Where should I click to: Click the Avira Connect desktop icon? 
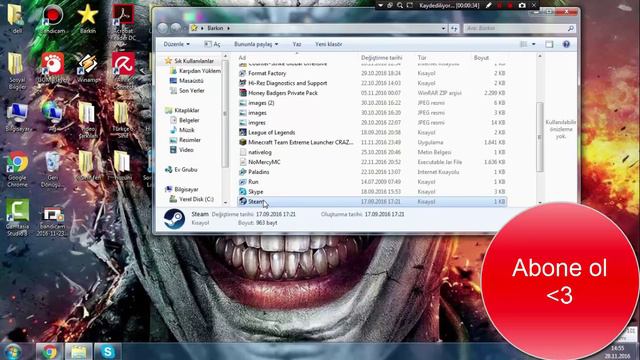click(123, 70)
